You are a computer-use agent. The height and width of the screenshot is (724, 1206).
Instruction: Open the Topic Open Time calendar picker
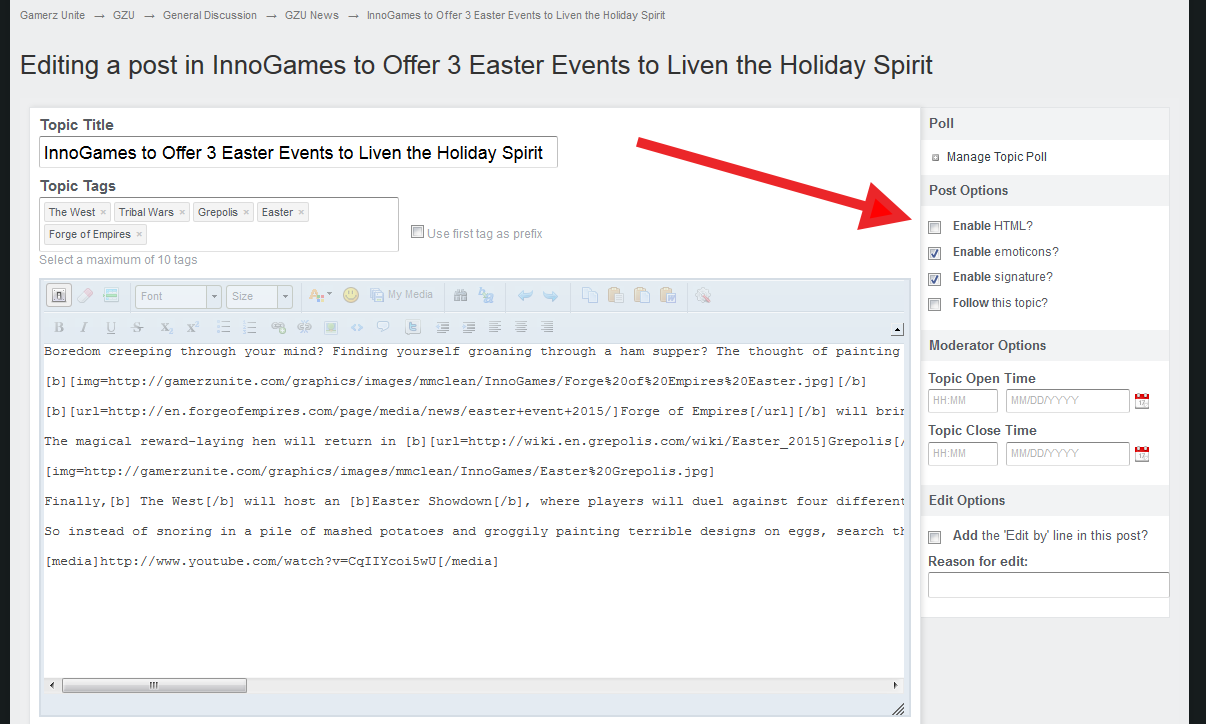1142,401
